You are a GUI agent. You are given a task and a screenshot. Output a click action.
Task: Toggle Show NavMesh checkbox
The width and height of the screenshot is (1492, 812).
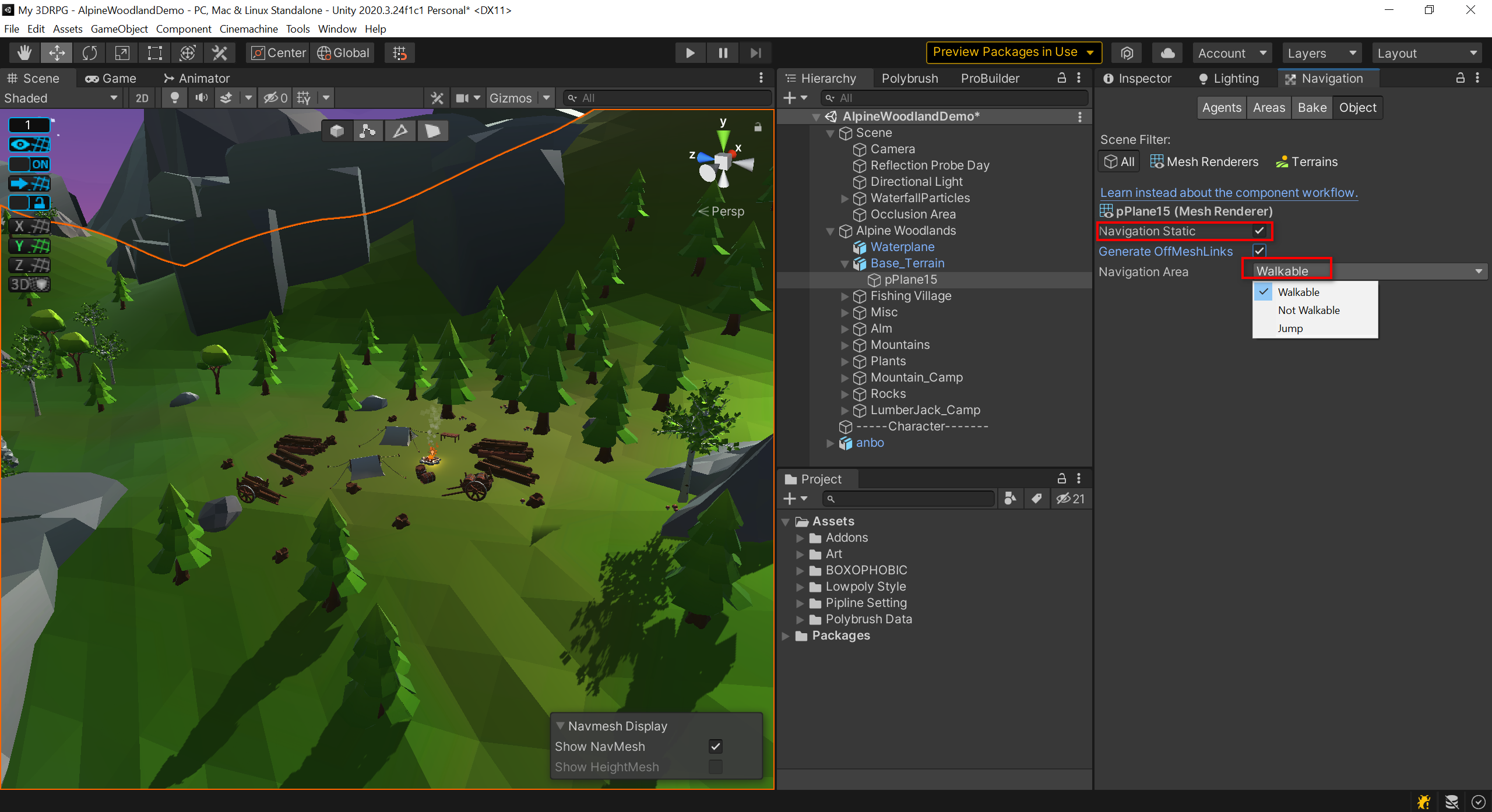tap(715, 747)
